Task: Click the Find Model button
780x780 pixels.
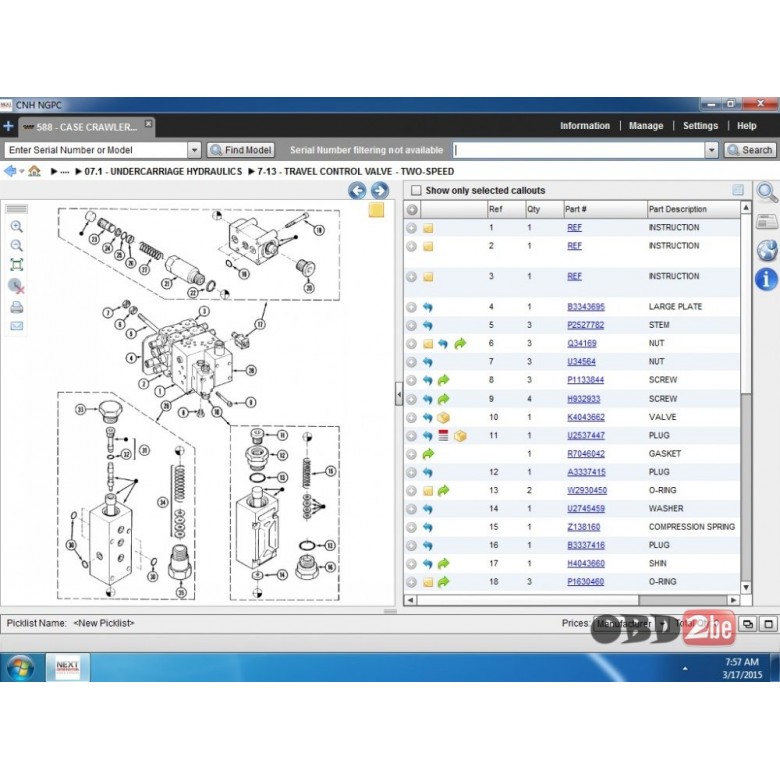Action: click(241, 150)
